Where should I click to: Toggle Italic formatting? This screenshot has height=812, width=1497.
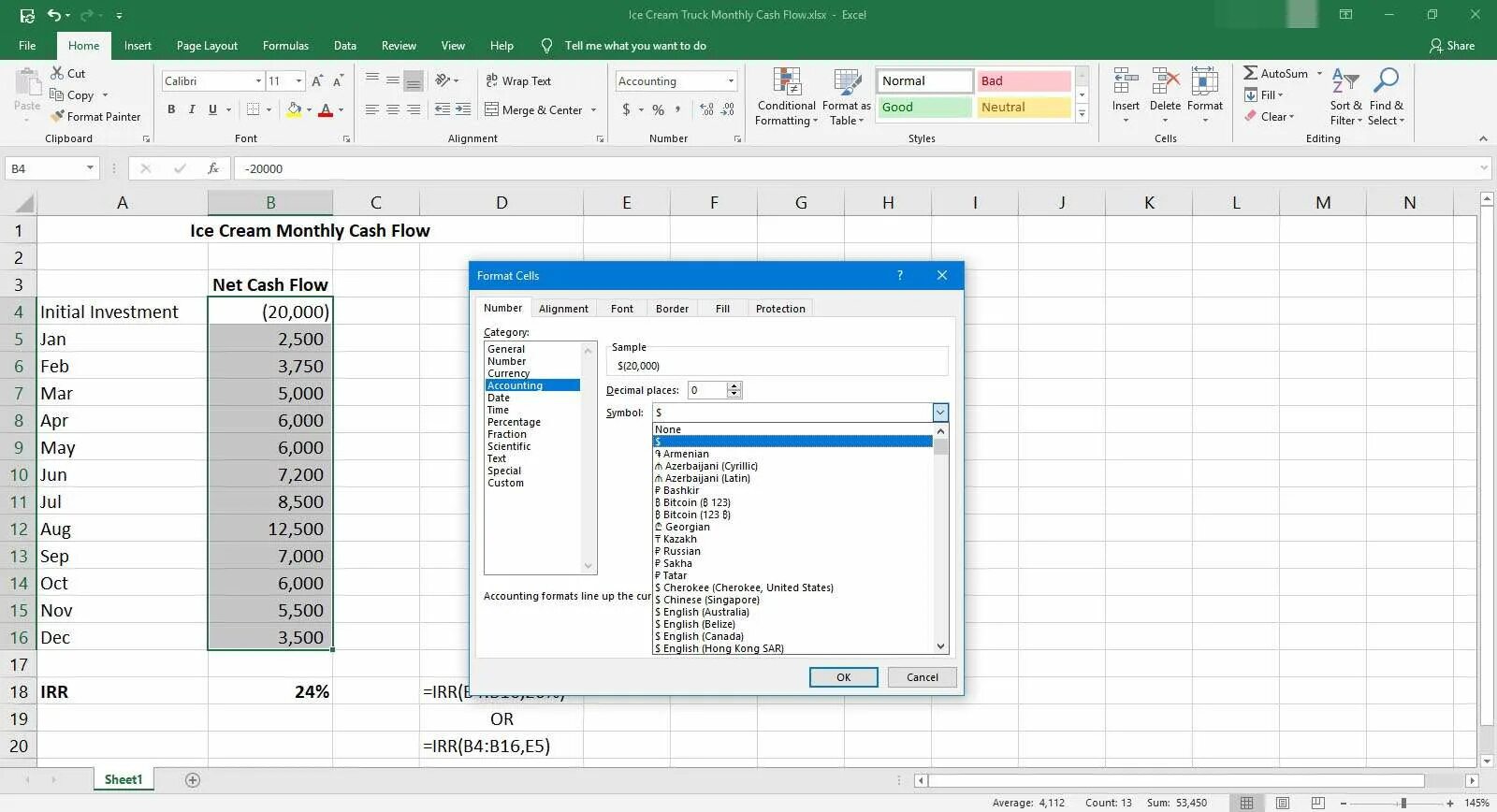[x=192, y=109]
